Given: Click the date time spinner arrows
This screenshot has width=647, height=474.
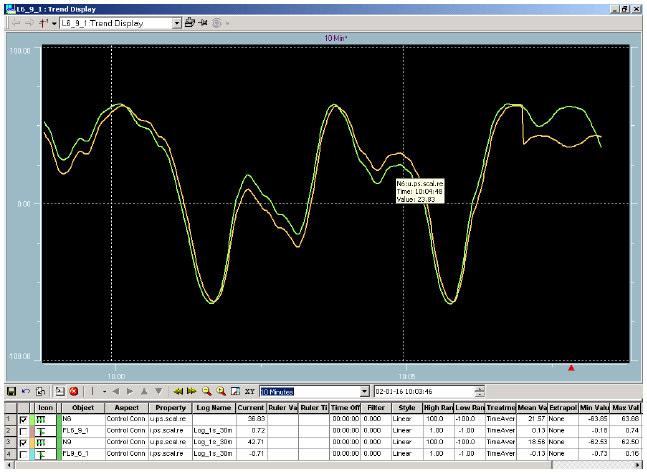Looking at the screenshot, I should (x=479, y=391).
